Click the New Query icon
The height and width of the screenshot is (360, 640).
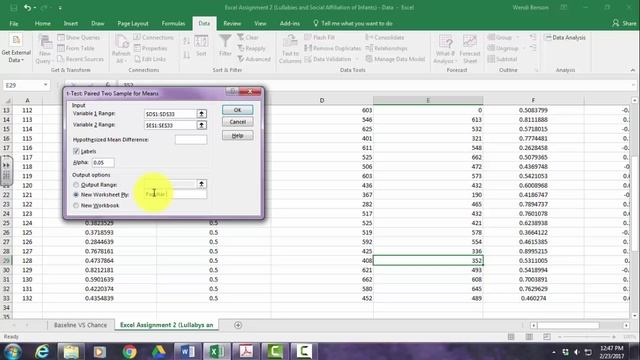click(x=45, y=42)
